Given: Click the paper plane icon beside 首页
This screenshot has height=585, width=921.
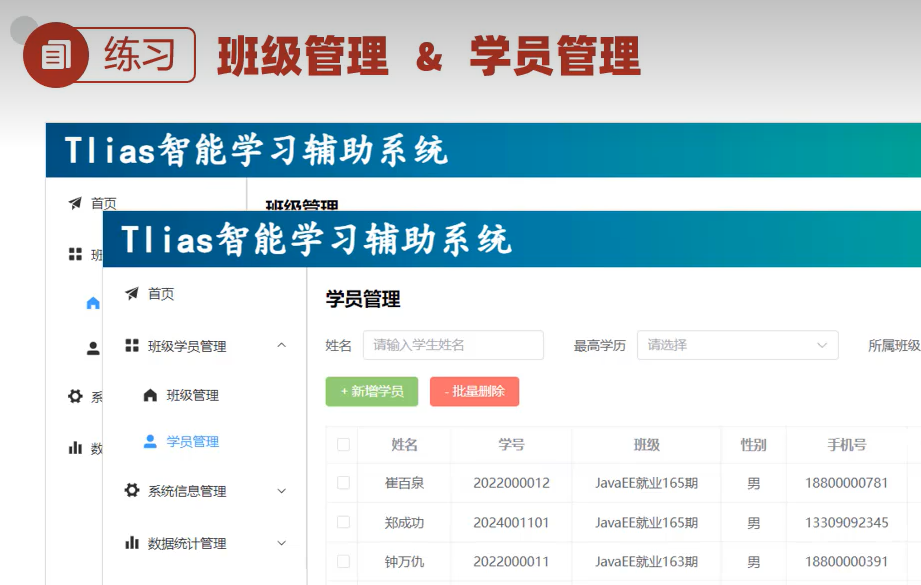Looking at the screenshot, I should point(132,294).
